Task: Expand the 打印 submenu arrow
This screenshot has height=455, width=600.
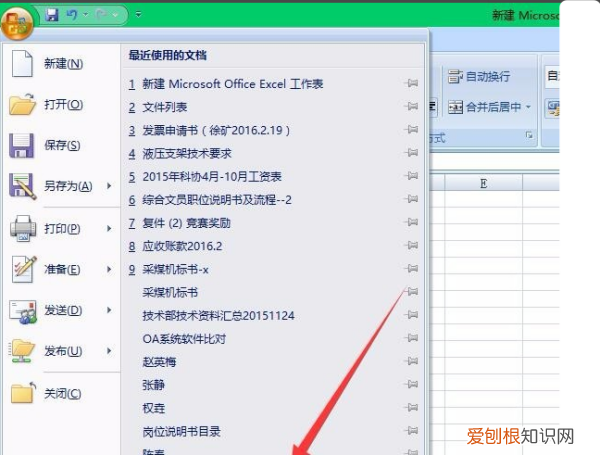Action: pyautogui.click(x=109, y=228)
